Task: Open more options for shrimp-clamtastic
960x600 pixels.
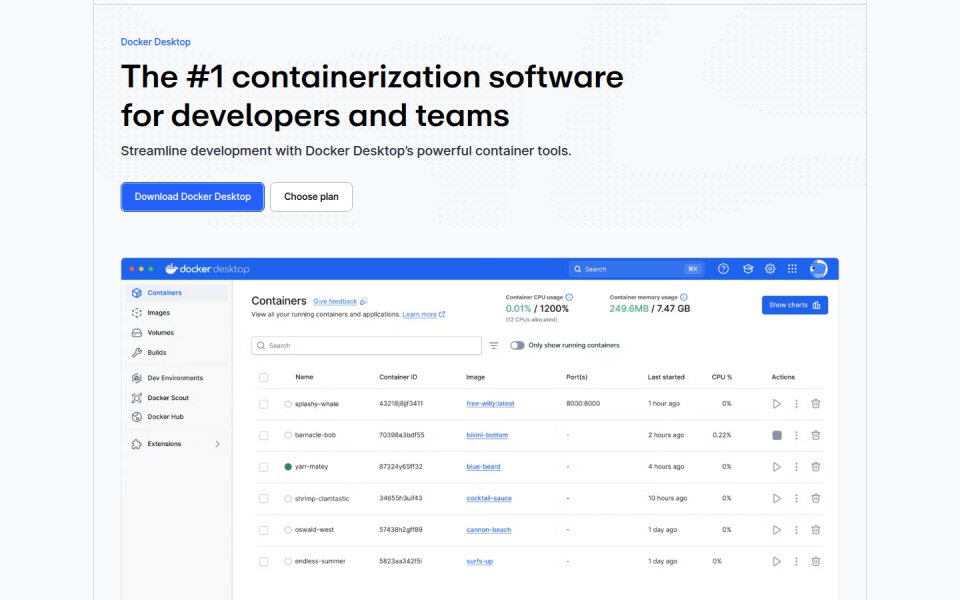Action: click(x=796, y=498)
